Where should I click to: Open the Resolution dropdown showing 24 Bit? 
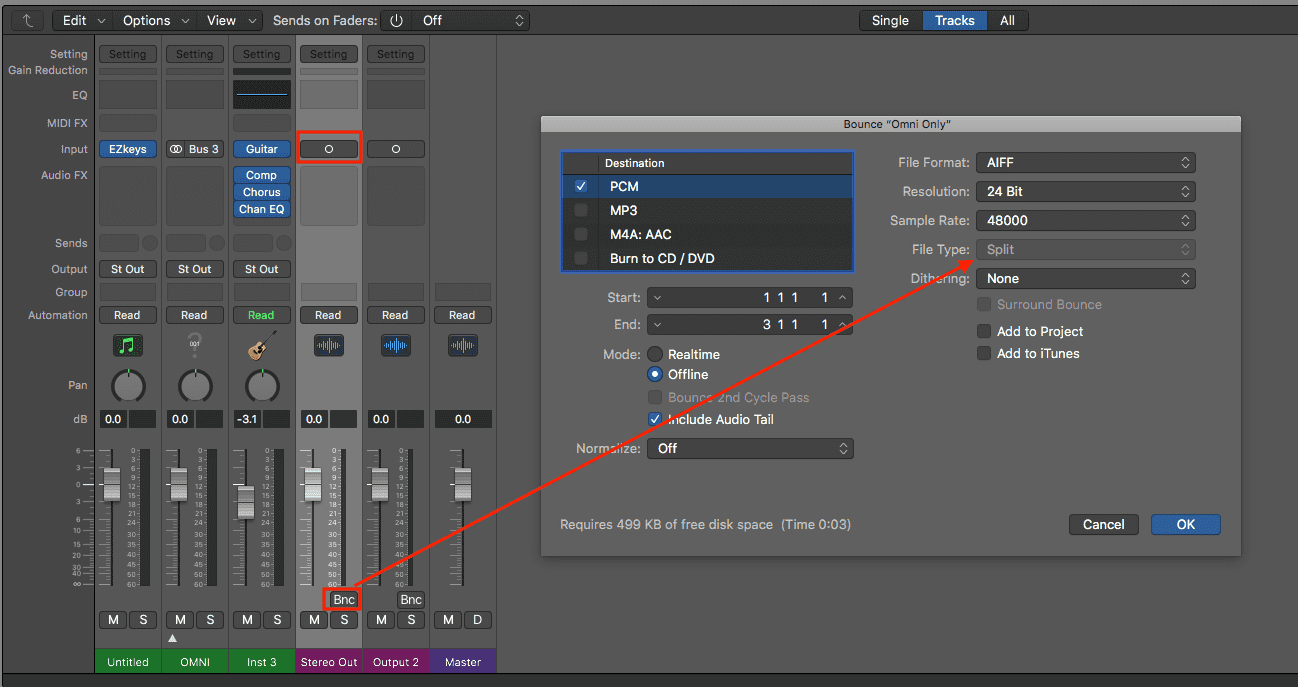(1085, 191)
